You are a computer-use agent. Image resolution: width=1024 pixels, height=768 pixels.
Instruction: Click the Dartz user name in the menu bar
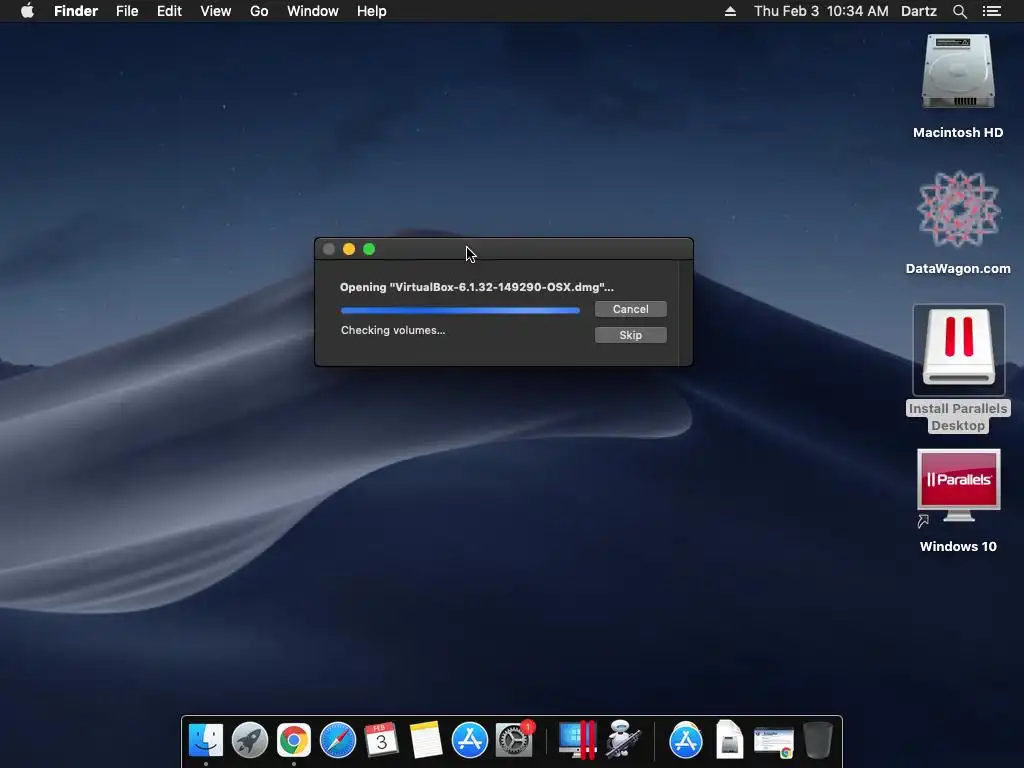tap(918, 11)
